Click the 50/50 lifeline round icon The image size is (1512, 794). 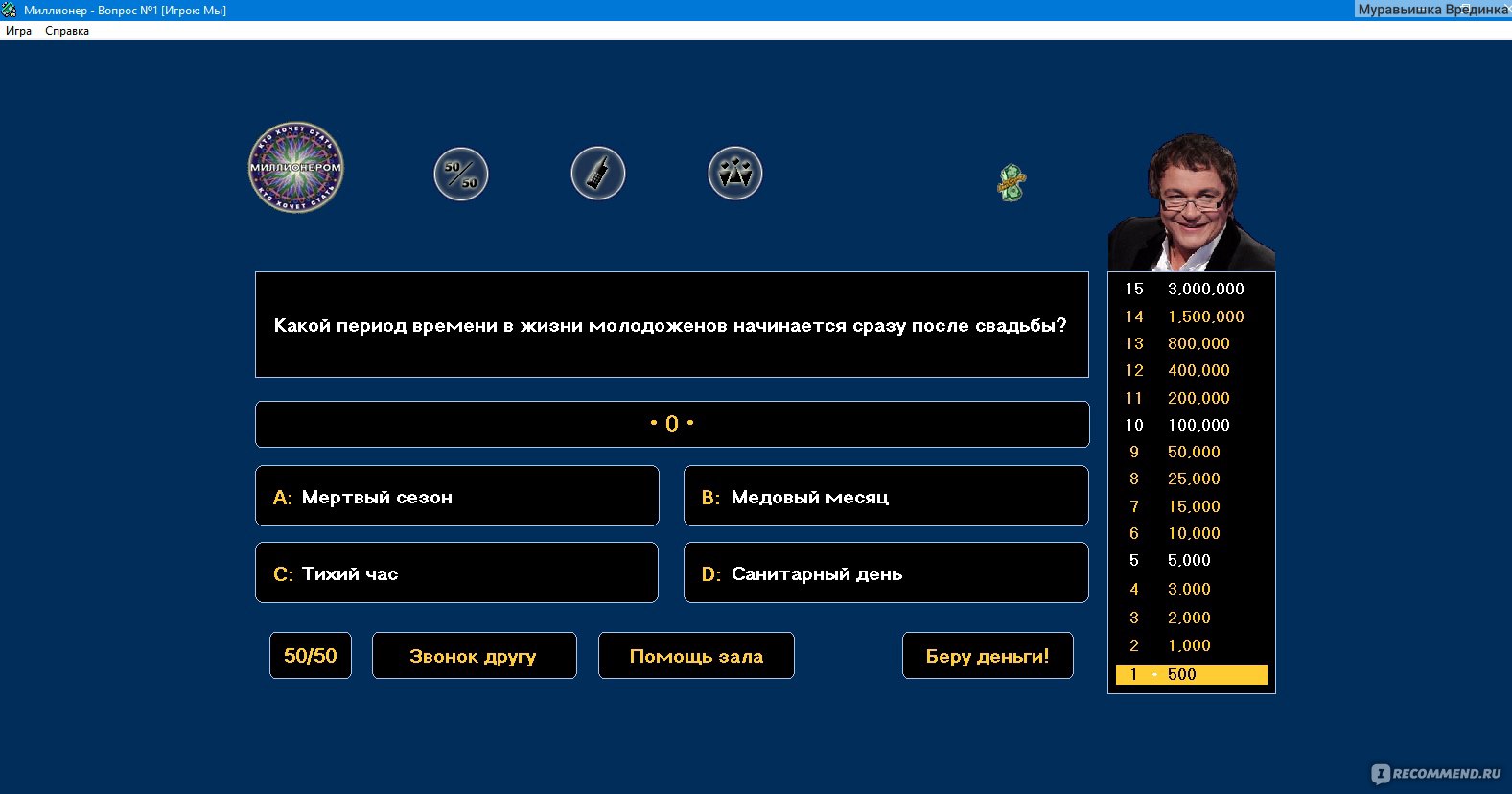tap(461, 174)
